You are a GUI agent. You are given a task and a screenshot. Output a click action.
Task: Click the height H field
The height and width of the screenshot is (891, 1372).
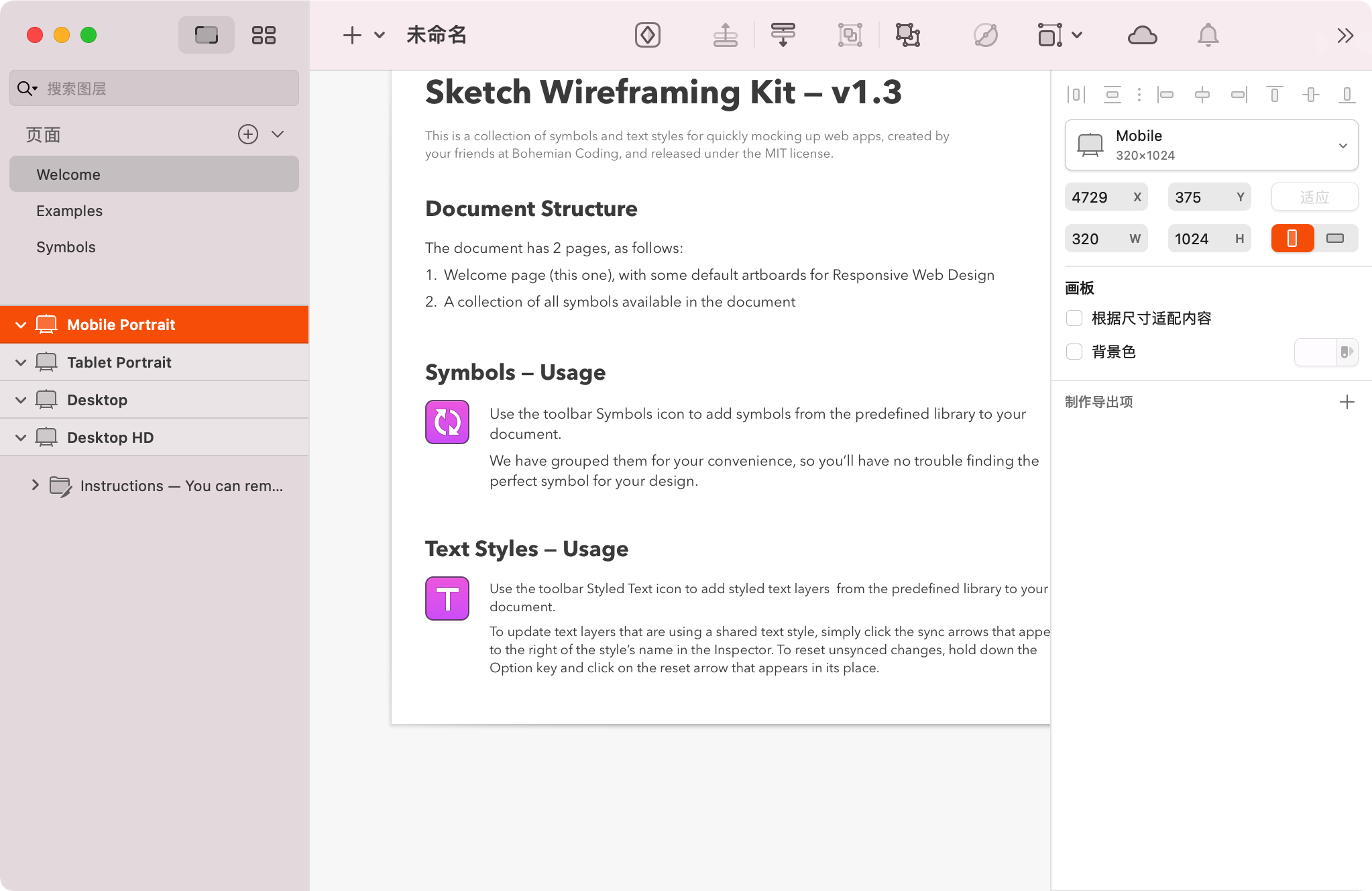1209,239
